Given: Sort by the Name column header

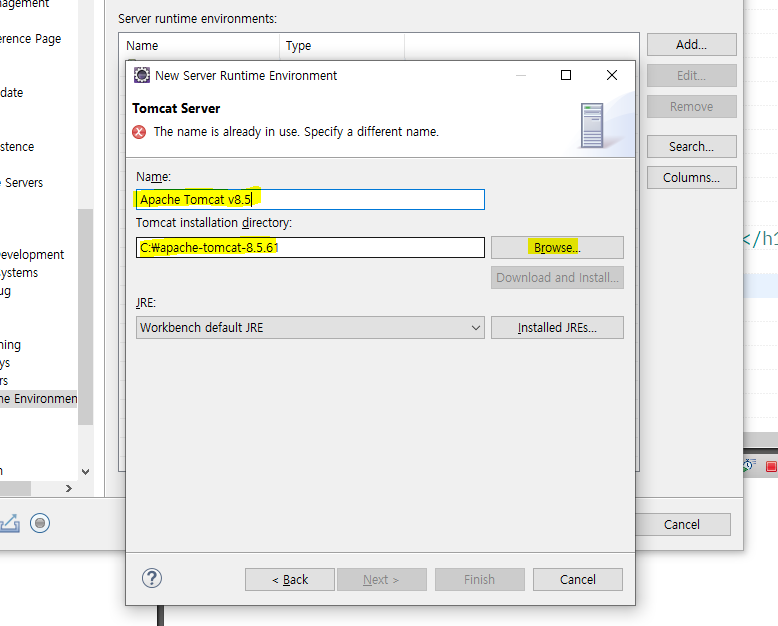Looking at the screenshot, I should click(199, 46).
